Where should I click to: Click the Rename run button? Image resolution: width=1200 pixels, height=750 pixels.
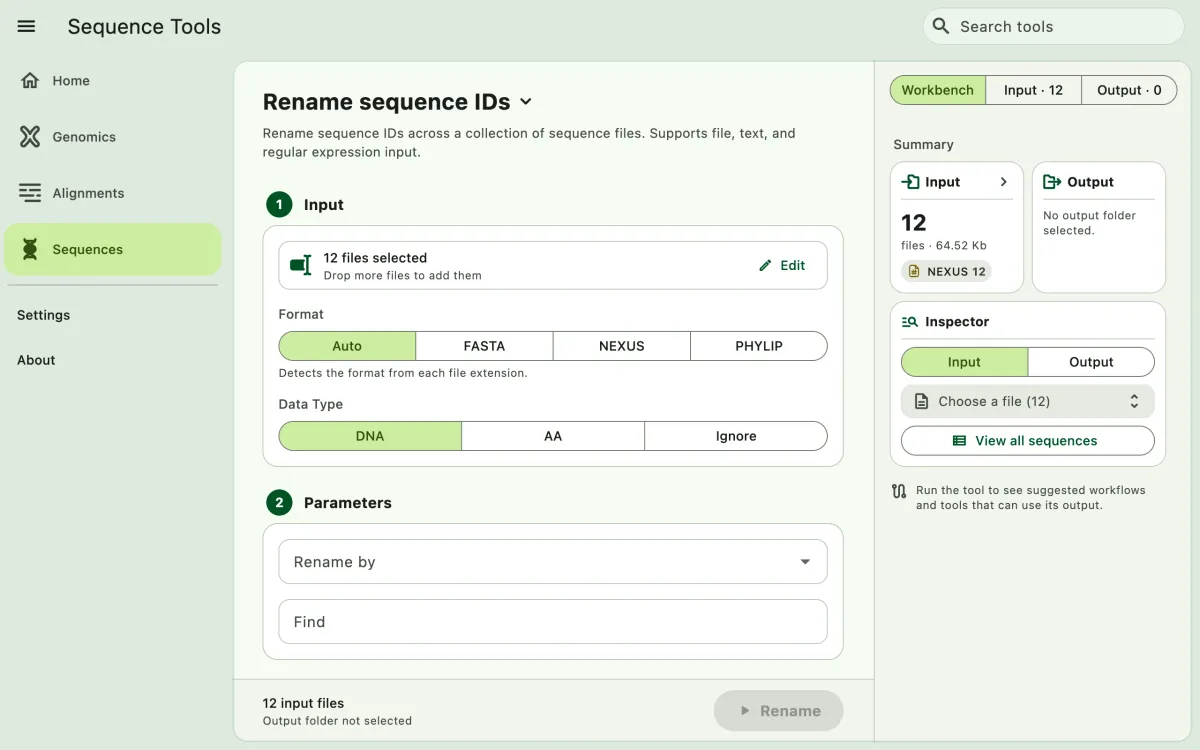pyautogui.click(x=779, y=711)
